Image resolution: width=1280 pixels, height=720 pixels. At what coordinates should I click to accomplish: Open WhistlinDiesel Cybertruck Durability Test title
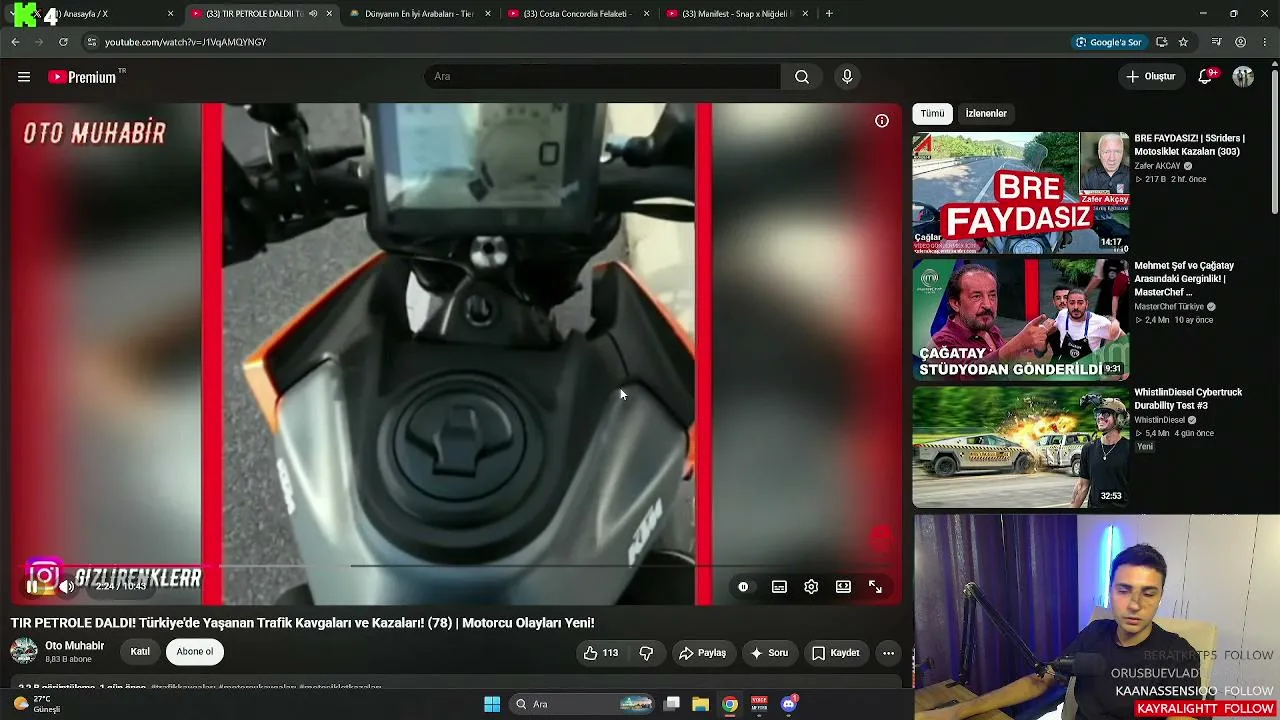1188,399
